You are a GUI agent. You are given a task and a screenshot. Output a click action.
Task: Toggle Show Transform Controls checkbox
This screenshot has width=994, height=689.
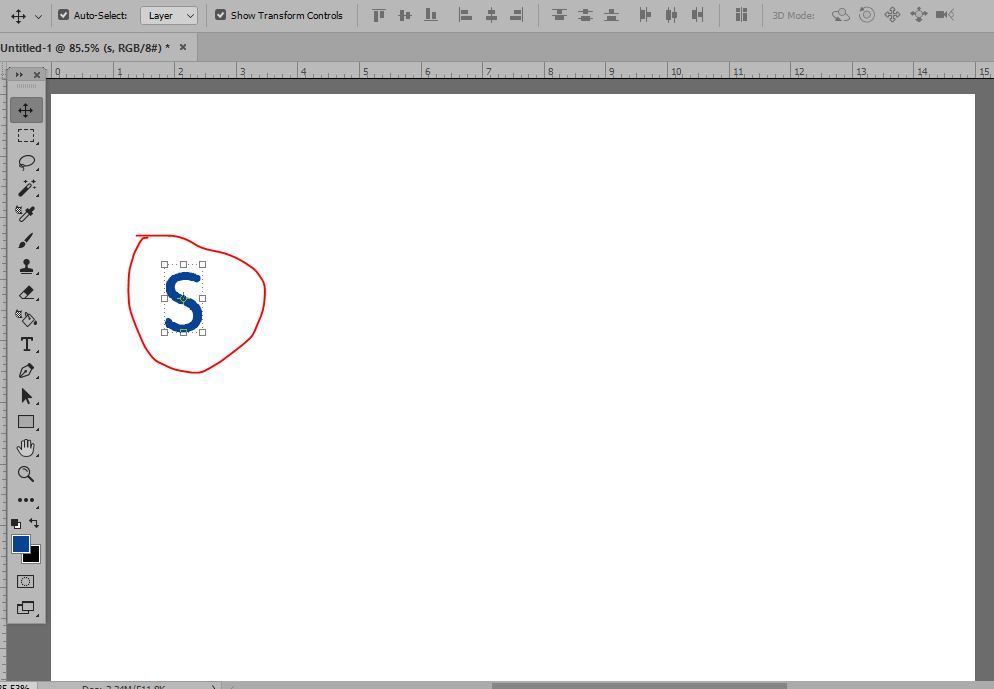[x=220, y=15]
